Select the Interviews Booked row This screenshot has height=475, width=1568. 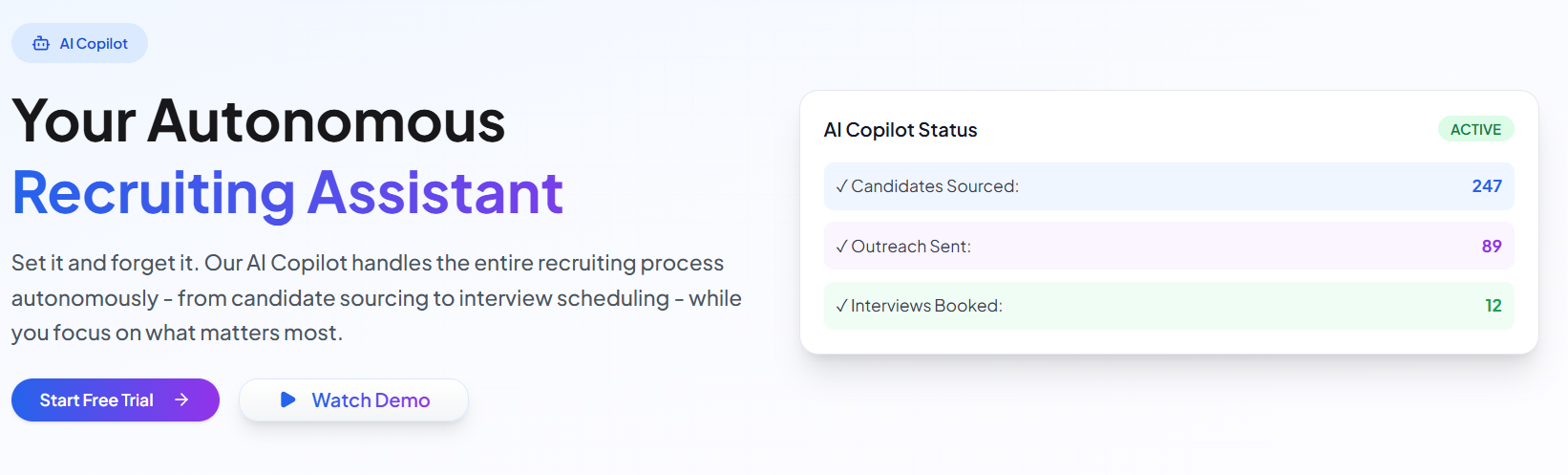[1169, 306]
